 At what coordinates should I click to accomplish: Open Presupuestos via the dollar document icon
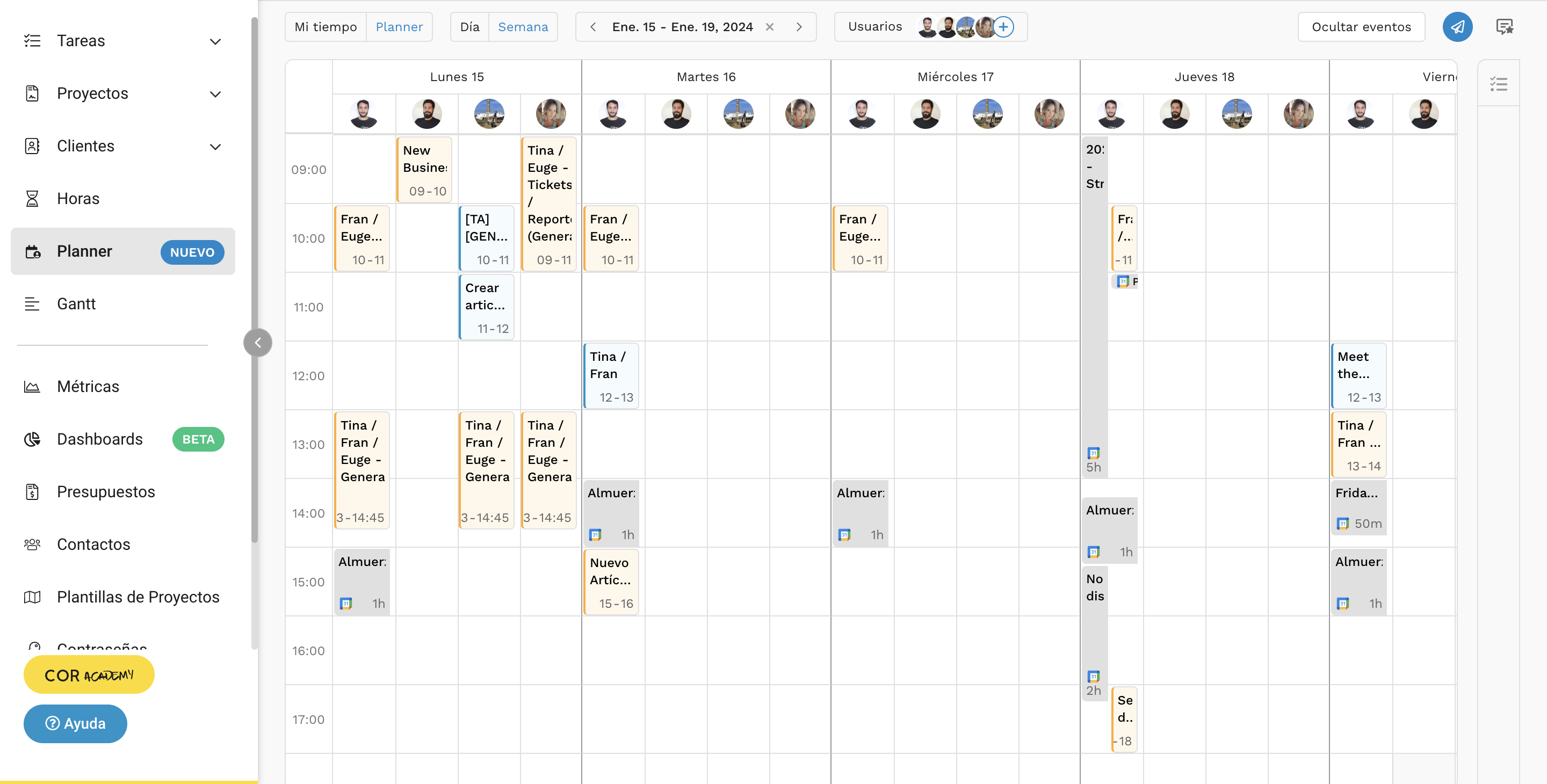pyautogui.click(x=32, y=492)
